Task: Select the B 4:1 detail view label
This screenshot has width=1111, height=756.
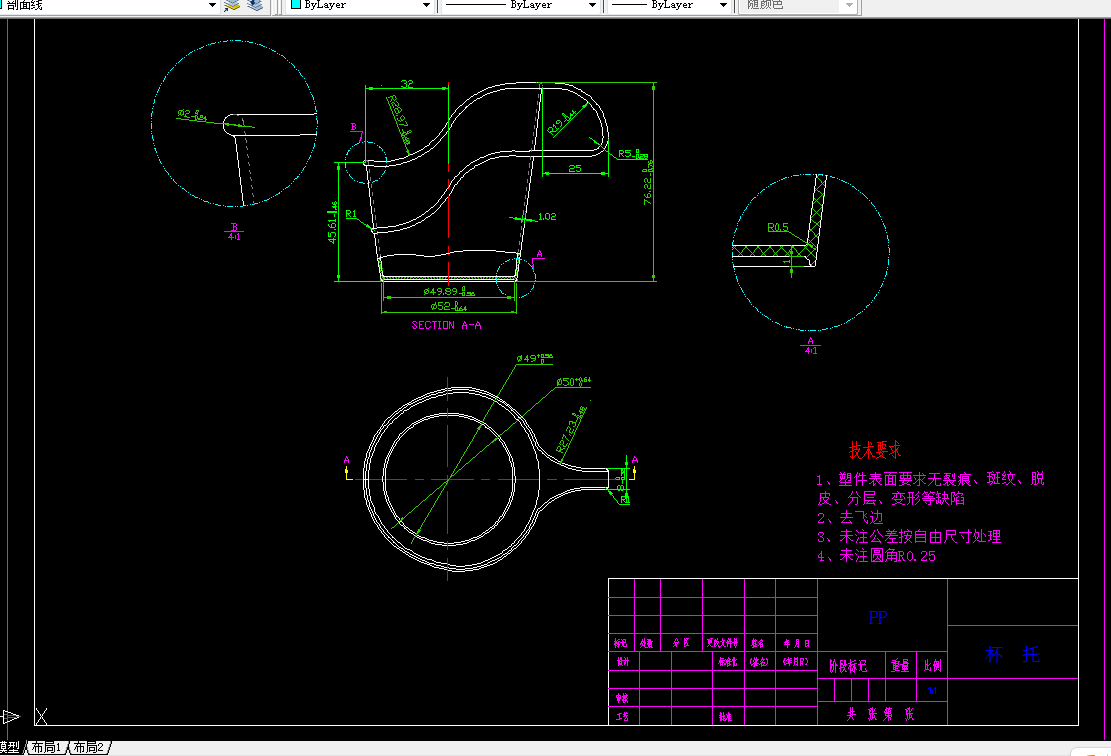Action: (x=234, y=232)
